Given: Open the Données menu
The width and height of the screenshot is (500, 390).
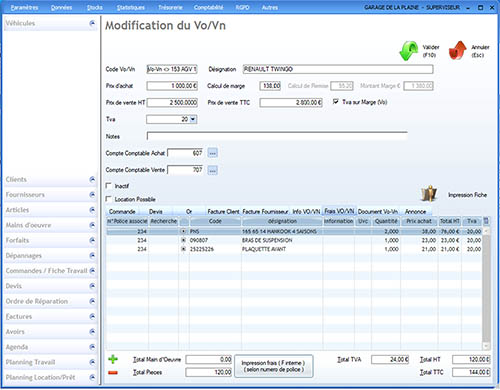Looking at the screenshot, I should pyautogui.click(x=61, y=7).
